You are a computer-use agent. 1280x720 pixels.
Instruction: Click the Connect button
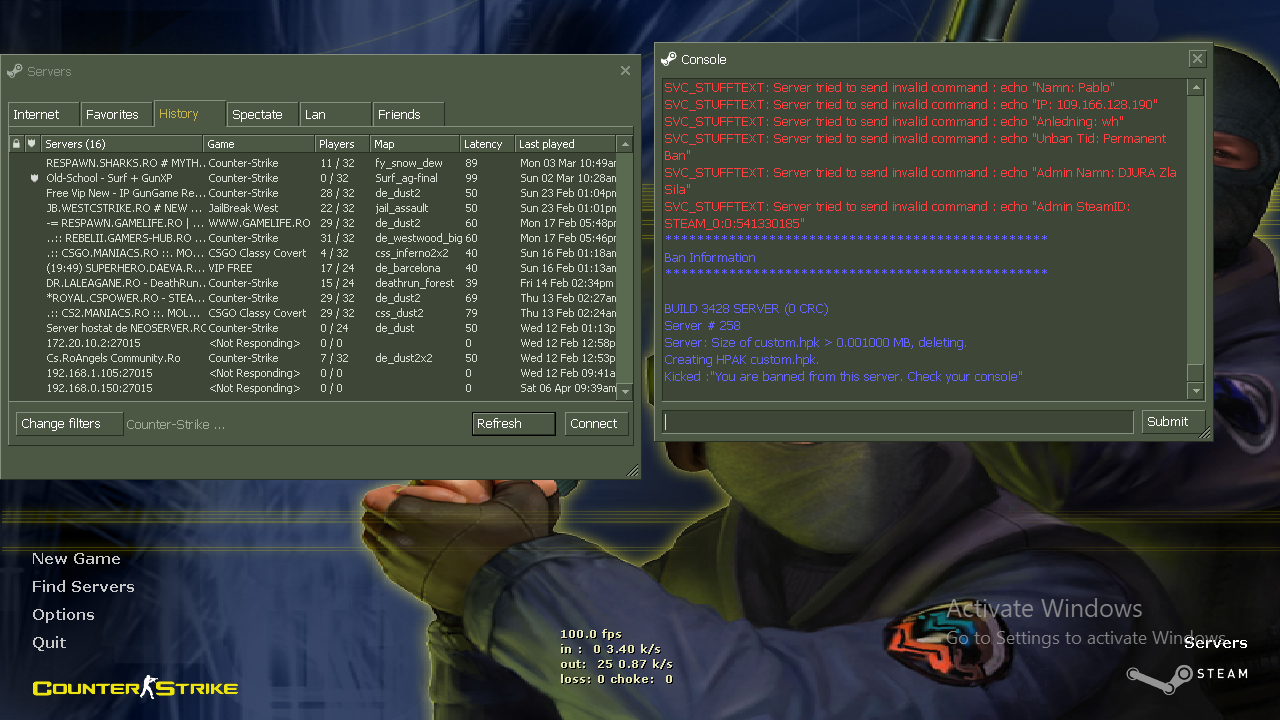tap(597, 424)
